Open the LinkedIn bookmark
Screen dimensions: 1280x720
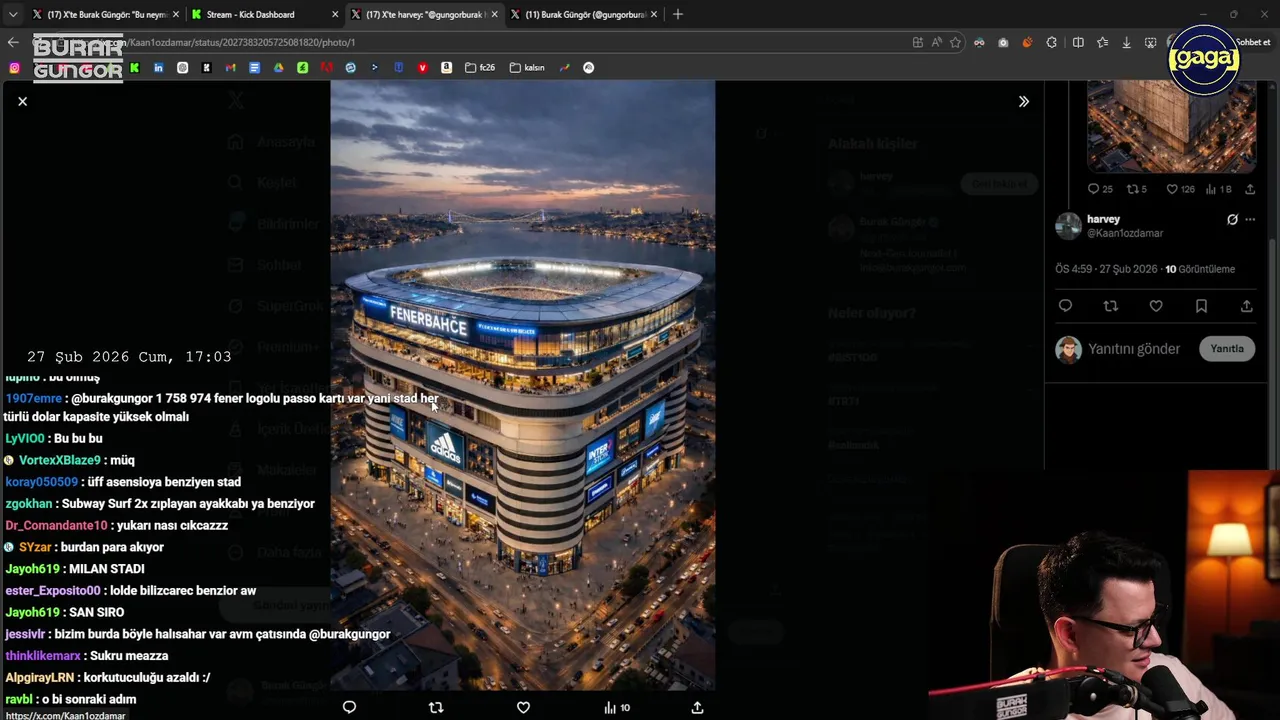coord(158,67)
